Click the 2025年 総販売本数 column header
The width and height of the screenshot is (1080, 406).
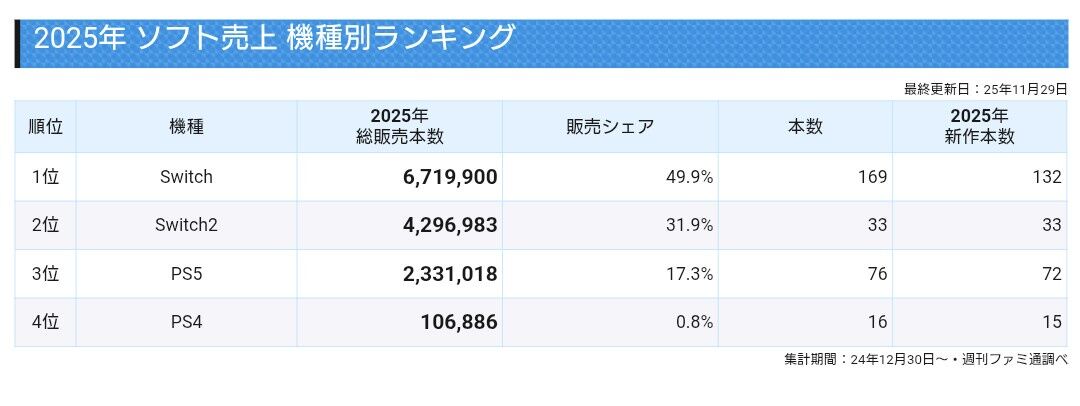click(x=399, y=127)
